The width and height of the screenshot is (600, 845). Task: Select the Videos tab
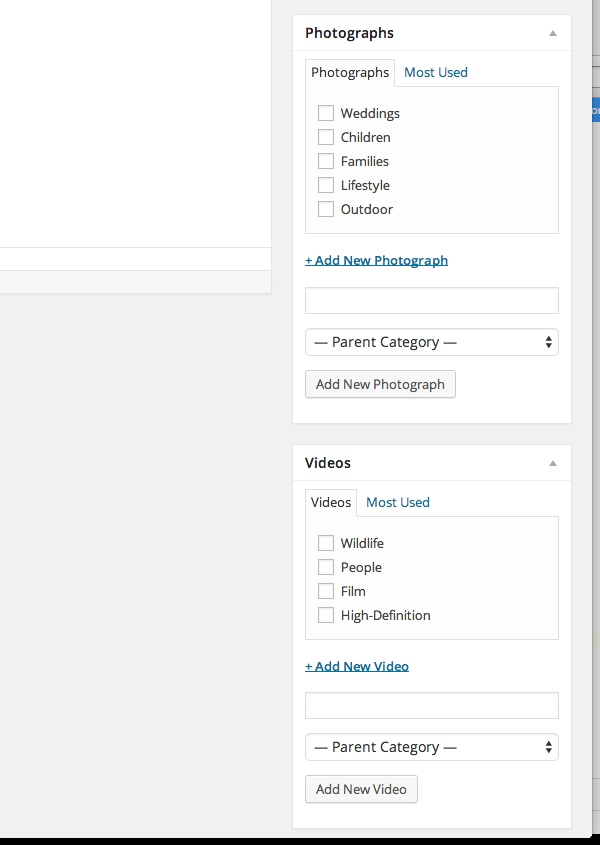click(331, 503)
